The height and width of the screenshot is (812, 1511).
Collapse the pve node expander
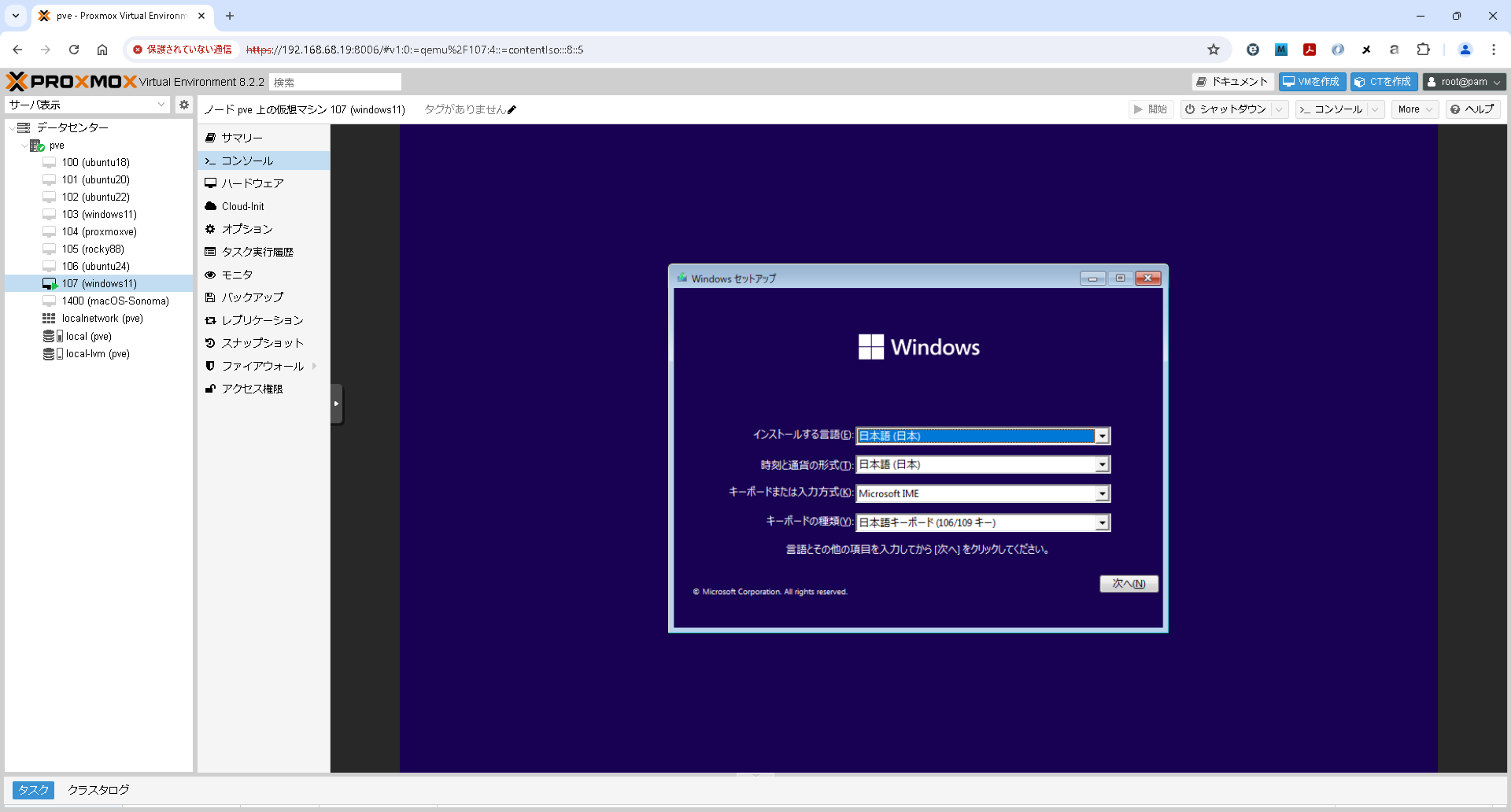(24, 146)
